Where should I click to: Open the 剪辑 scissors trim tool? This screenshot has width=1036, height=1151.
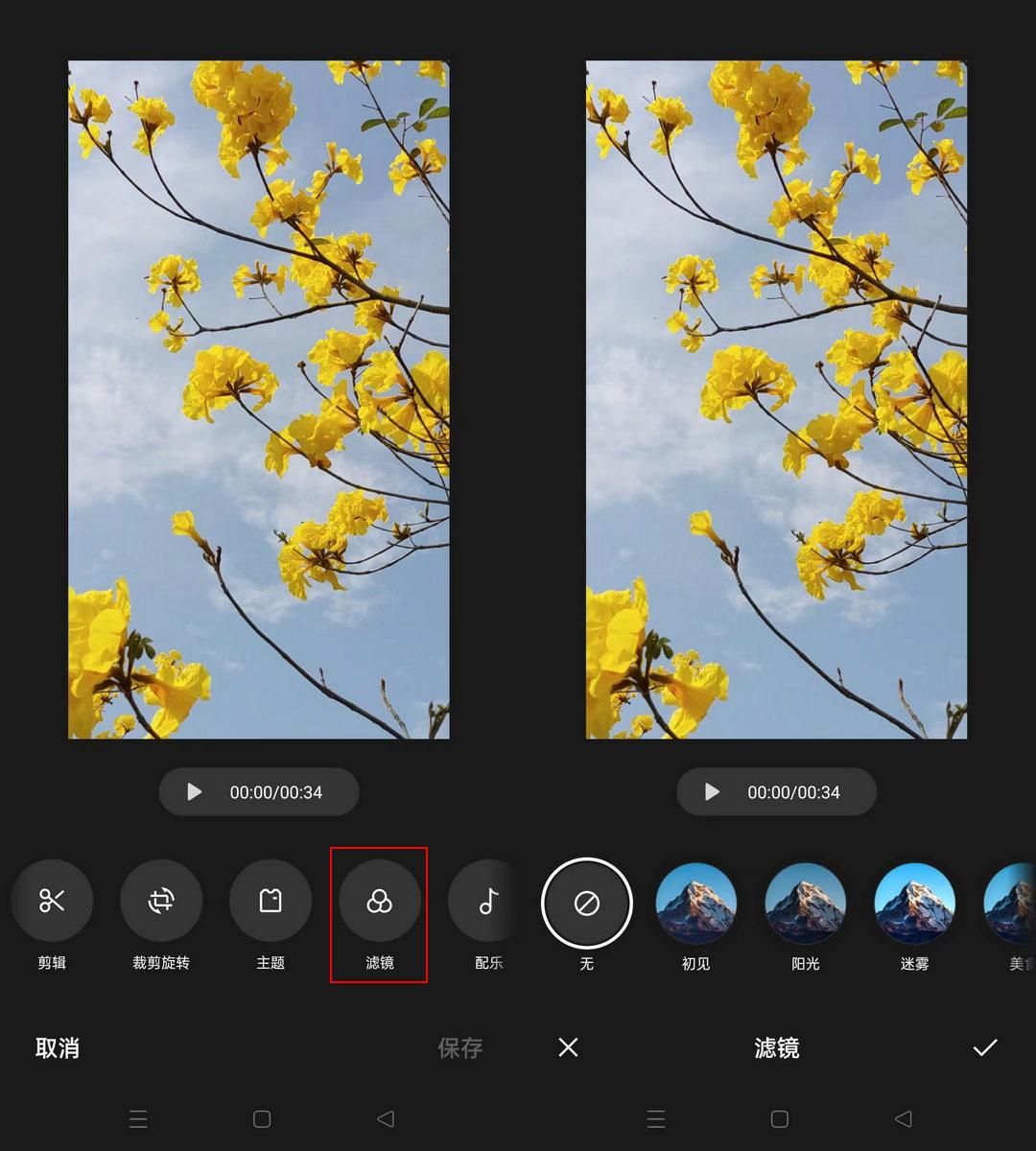point(52,901)
